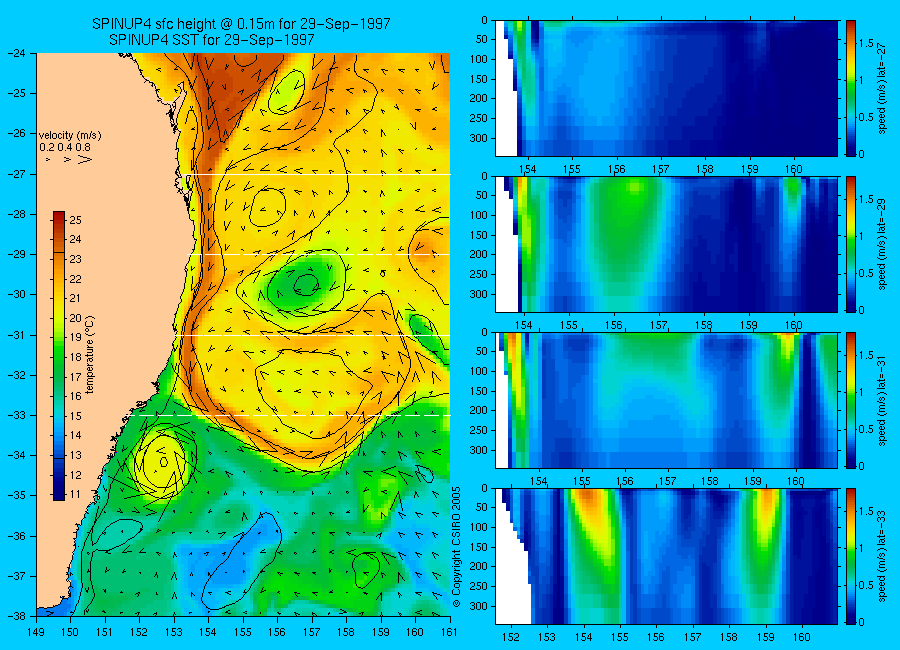Click the '-24' latitude tick on the map
Screen dimensions: 900x650
click(x=17, y=53)
